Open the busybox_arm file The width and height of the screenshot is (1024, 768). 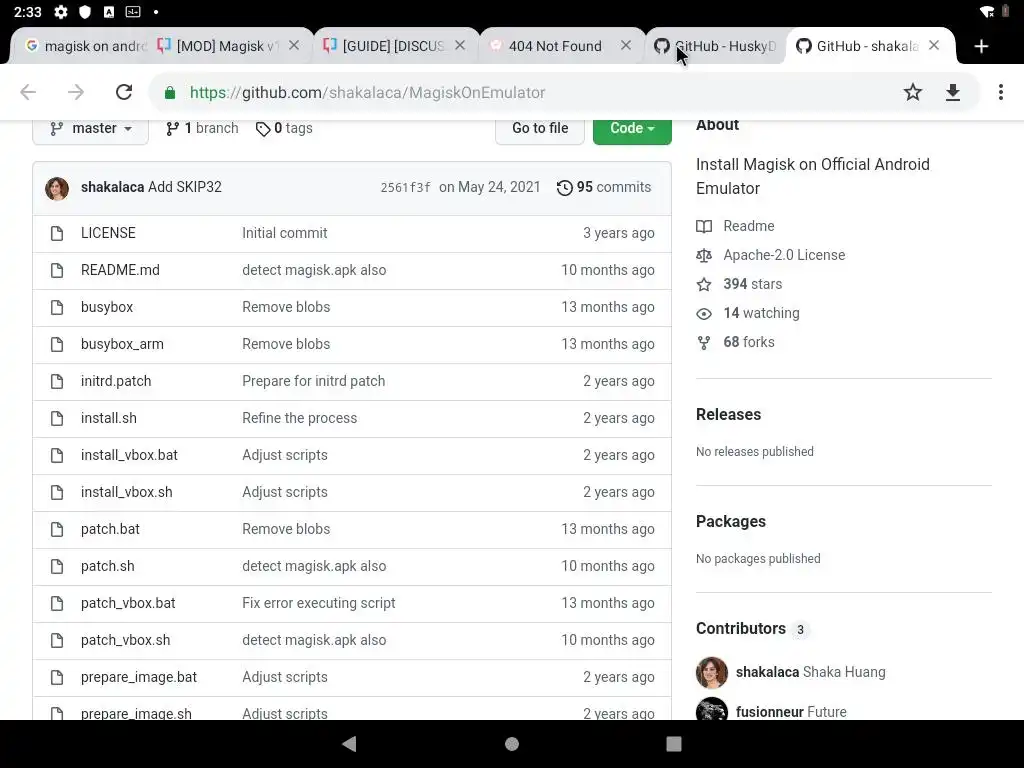[122, 344]
